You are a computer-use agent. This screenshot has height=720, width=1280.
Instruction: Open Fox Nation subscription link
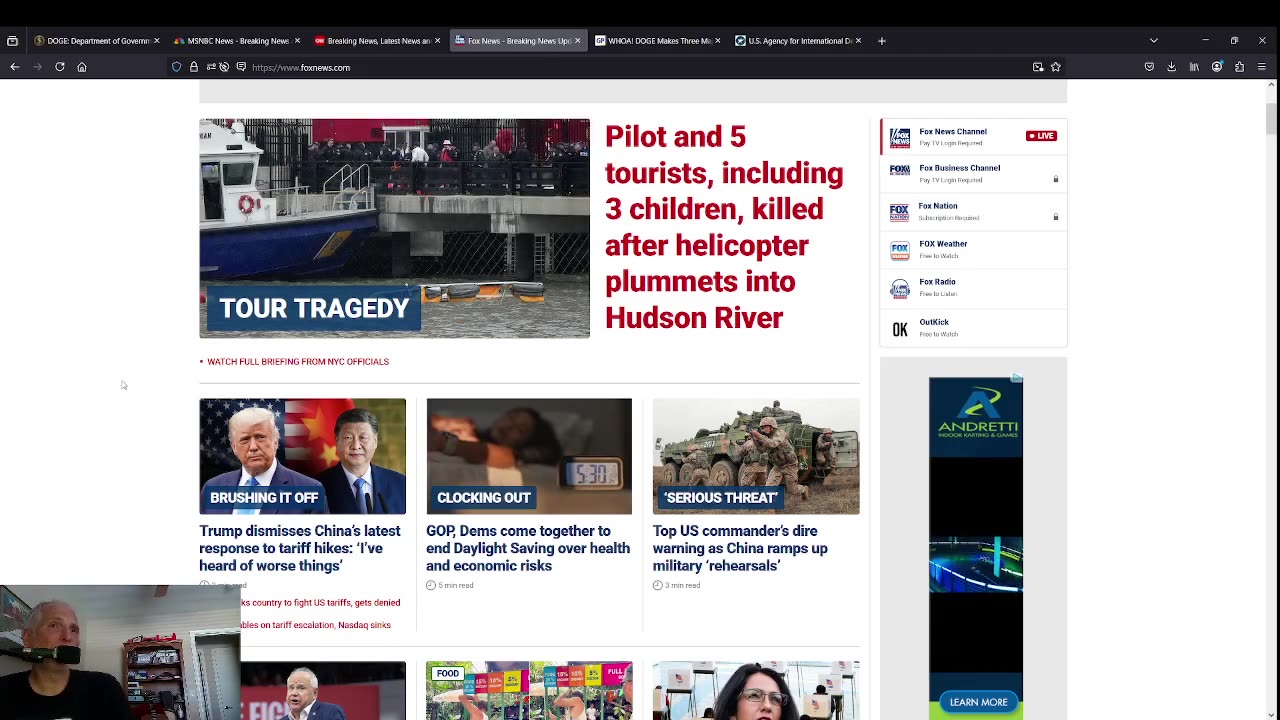coord(938,206)
